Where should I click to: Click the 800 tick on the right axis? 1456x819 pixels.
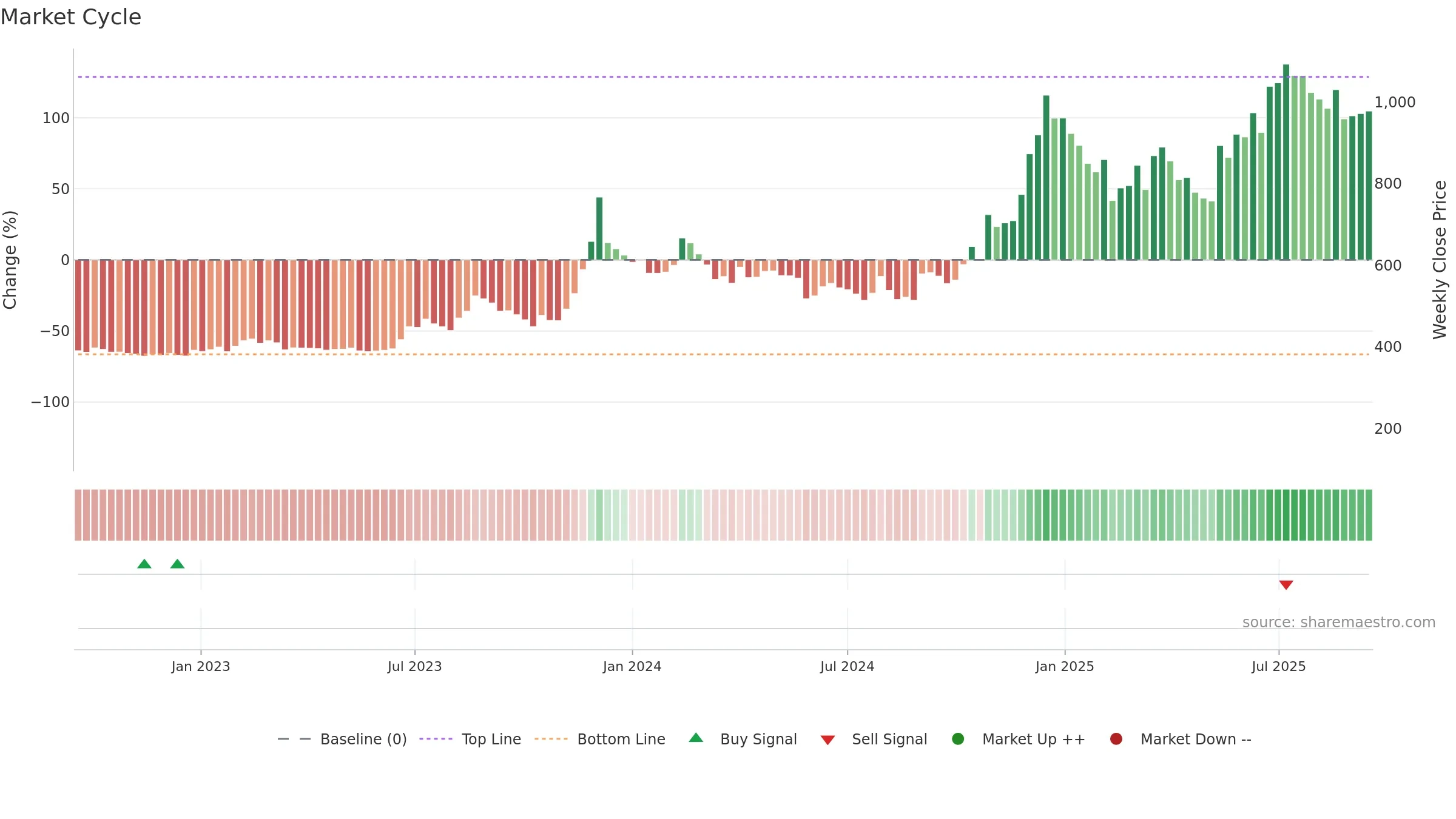(1388, 183)
